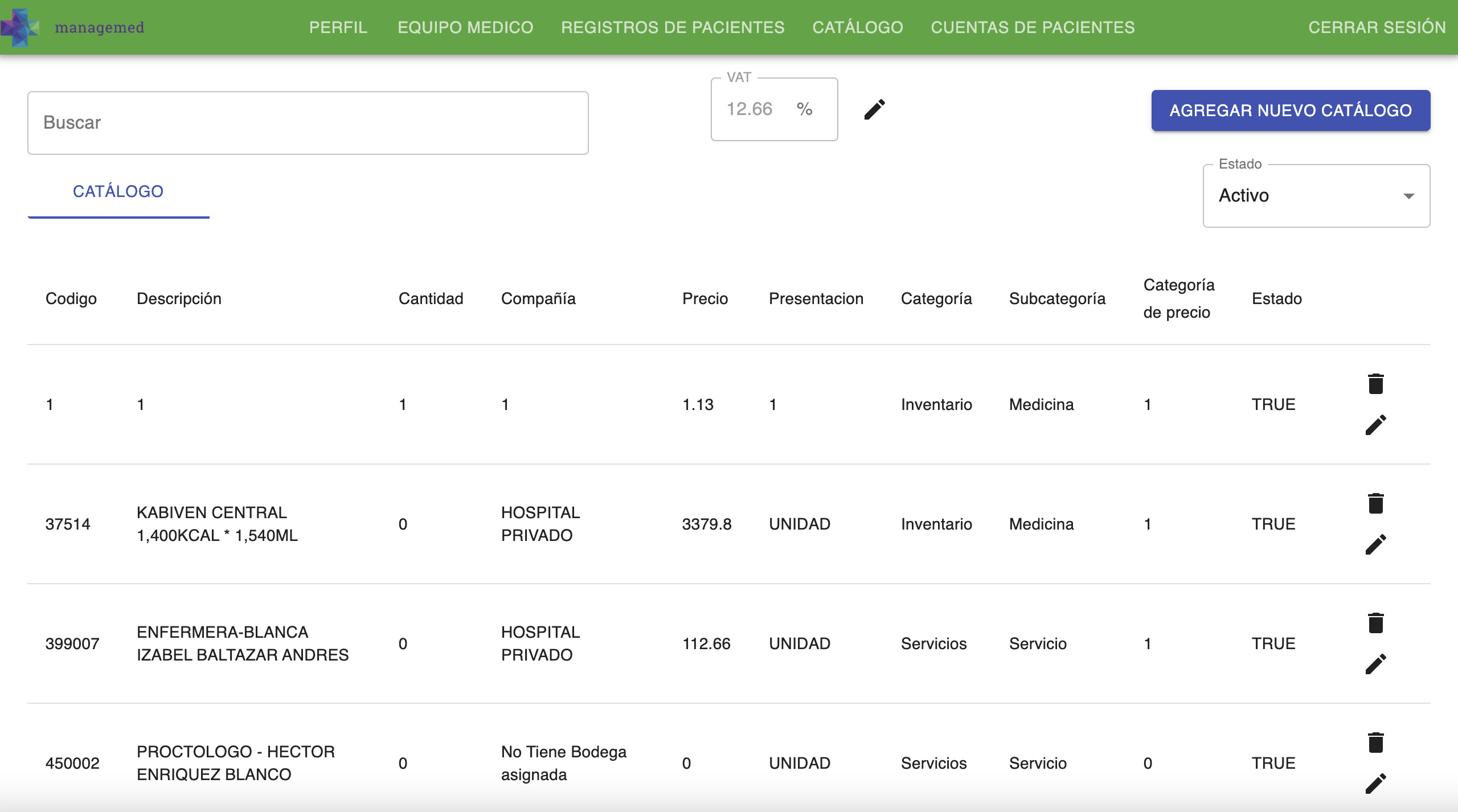Image resolution: width=1458 pixels, height=812 pixels.
Task: Delete the KABIVEN CENTRAL row
Action: click(1375, 503)
